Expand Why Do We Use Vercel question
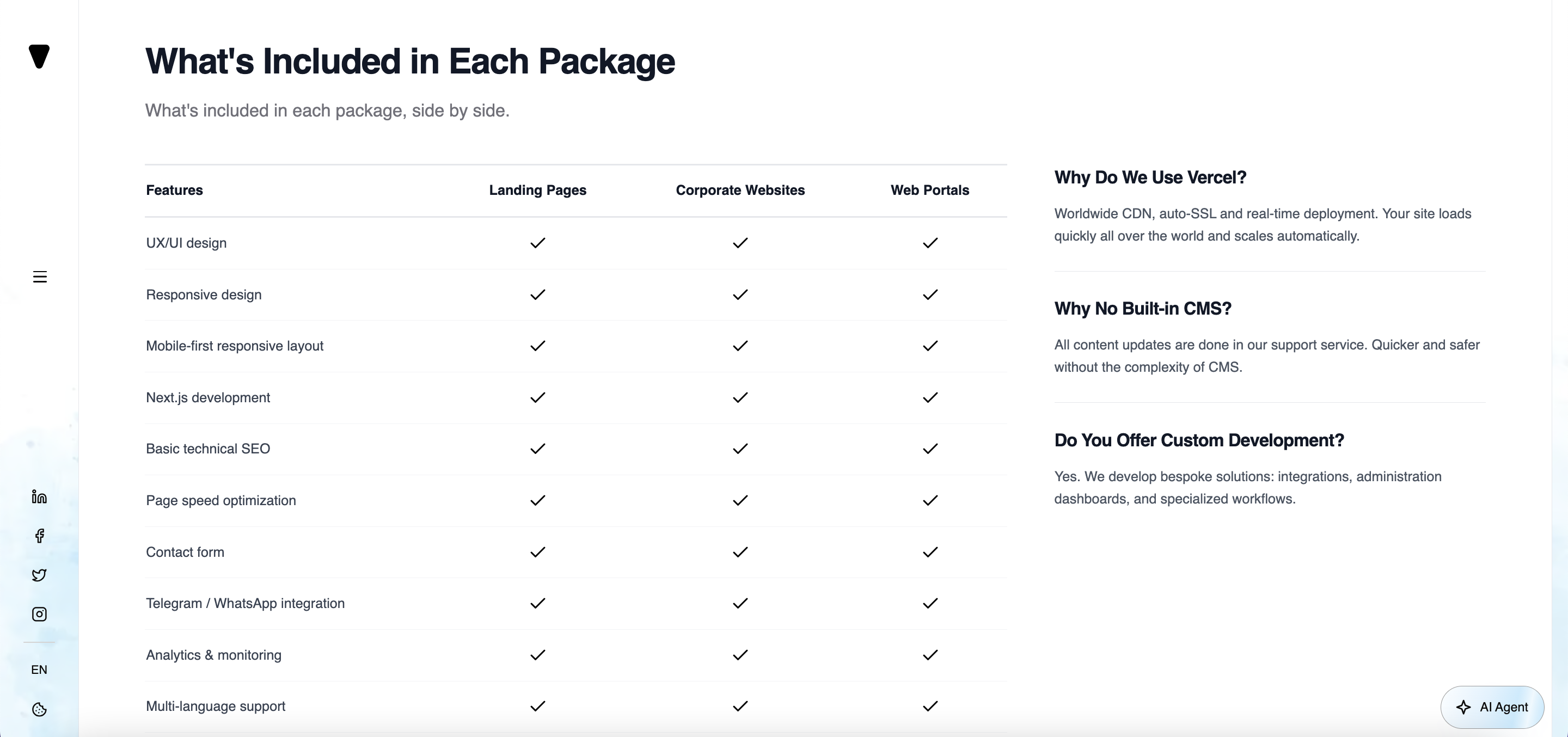1568x737 pixels. (x=1150, y=177)
